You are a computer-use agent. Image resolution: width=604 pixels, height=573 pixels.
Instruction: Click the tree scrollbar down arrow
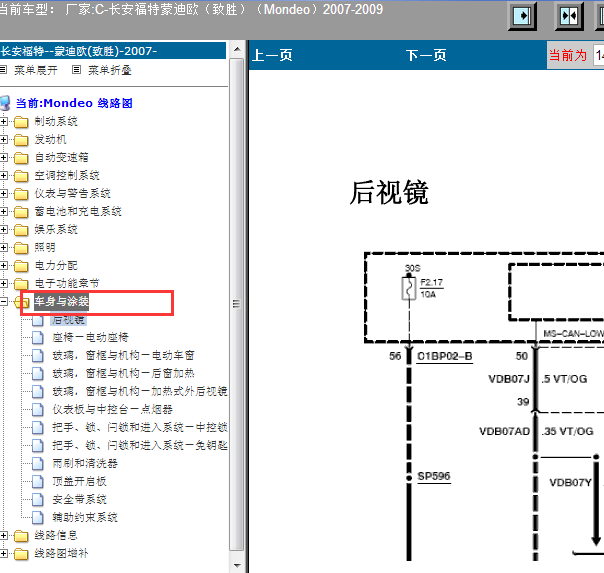(x=237, y=565)
